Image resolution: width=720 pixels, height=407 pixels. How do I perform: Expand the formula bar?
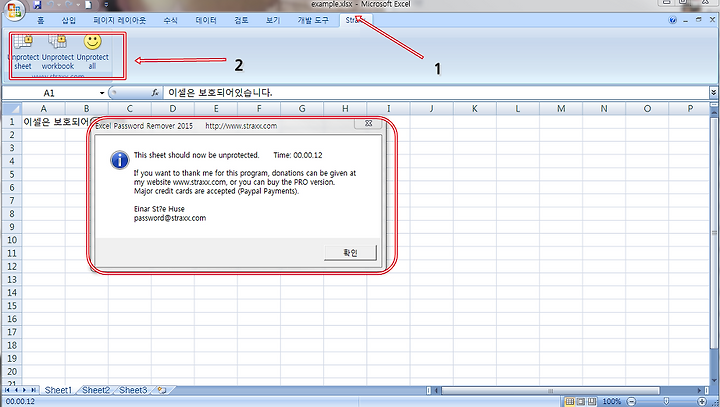714,93
